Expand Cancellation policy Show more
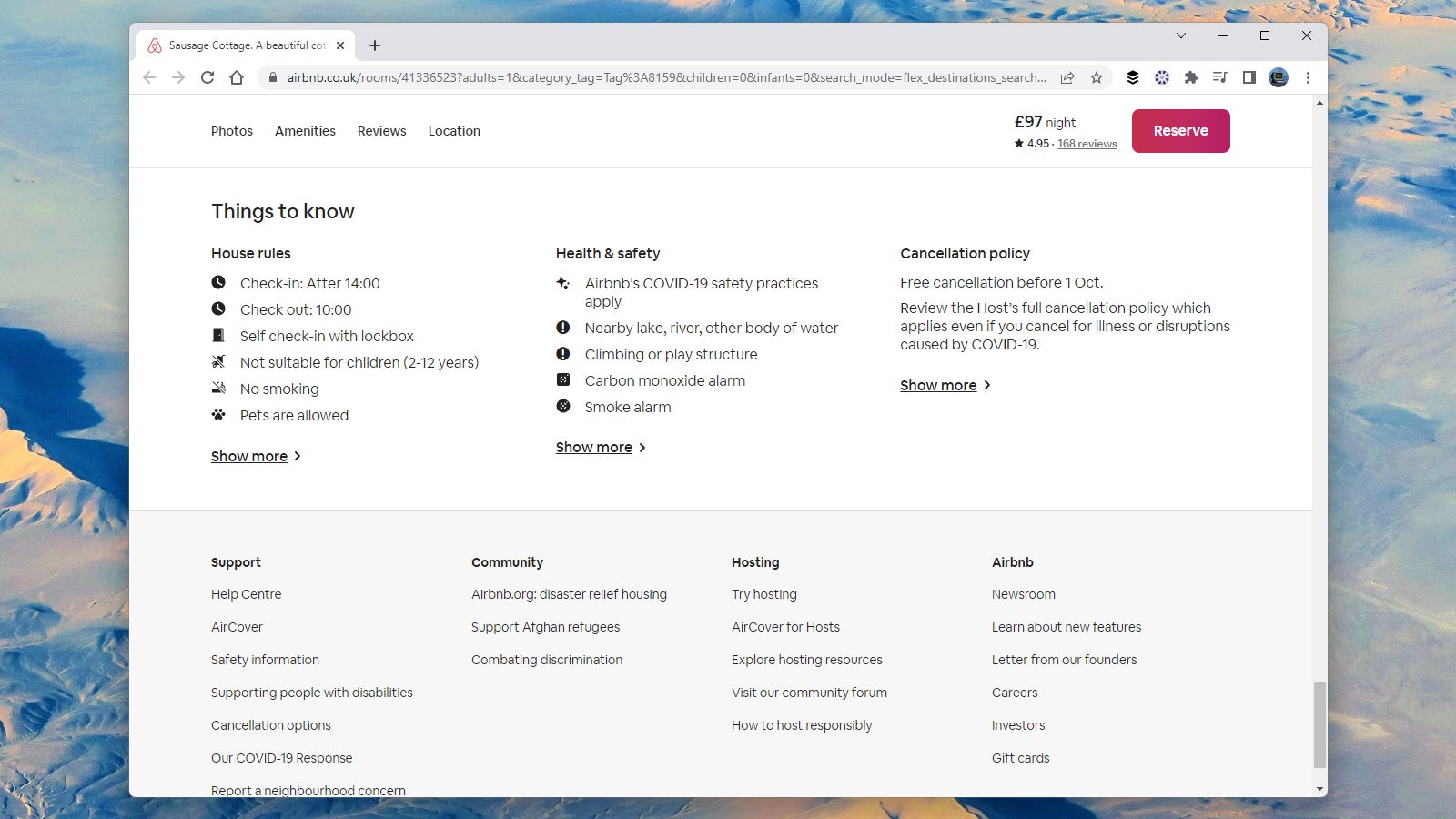Screen dimensions: 1456x819 (x=938, y=385)
